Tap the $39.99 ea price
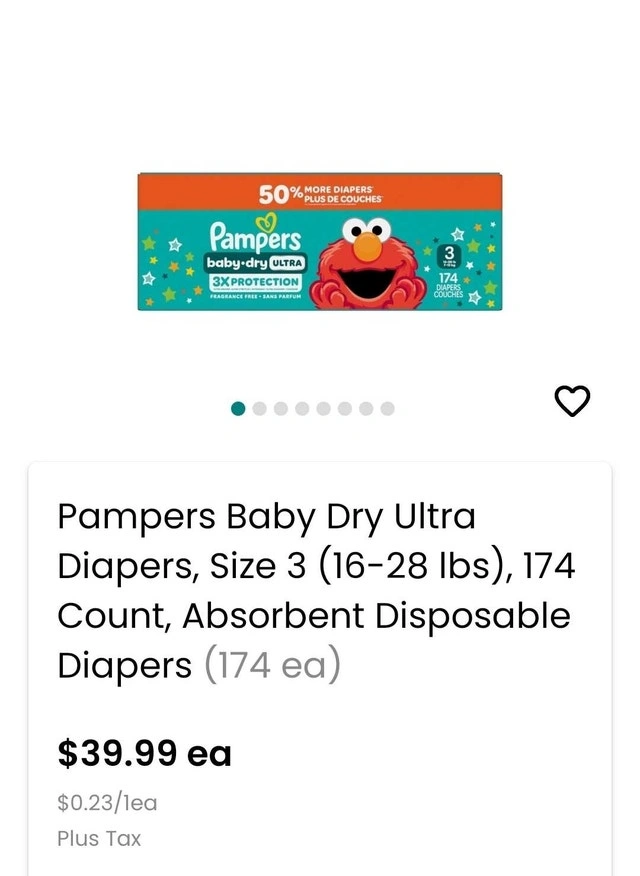Screen dimensions: 640x876 (x=144, y=753)
